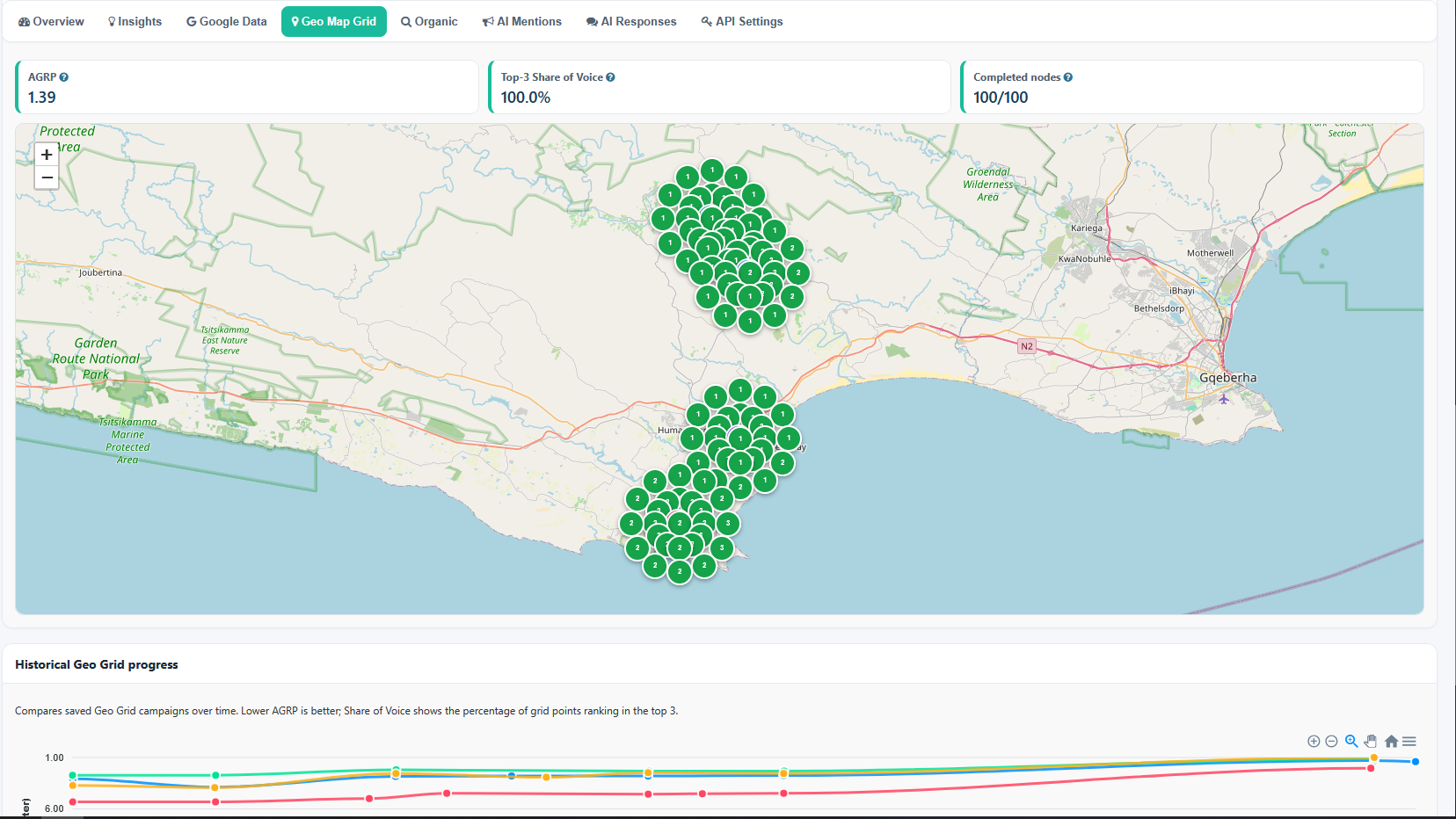
Task: Reset chart zoom with the home icon
Action: pyautogui.click(x=1391, y=742)
